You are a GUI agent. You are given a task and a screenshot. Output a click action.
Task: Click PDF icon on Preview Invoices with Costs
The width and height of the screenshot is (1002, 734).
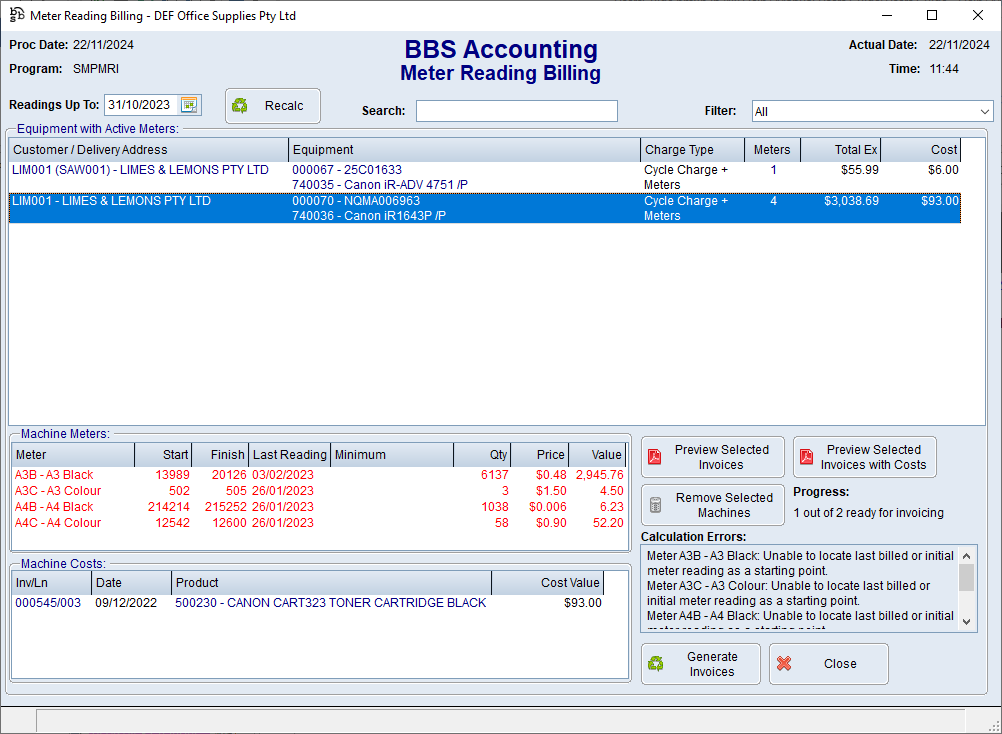[x=807, y=457]
